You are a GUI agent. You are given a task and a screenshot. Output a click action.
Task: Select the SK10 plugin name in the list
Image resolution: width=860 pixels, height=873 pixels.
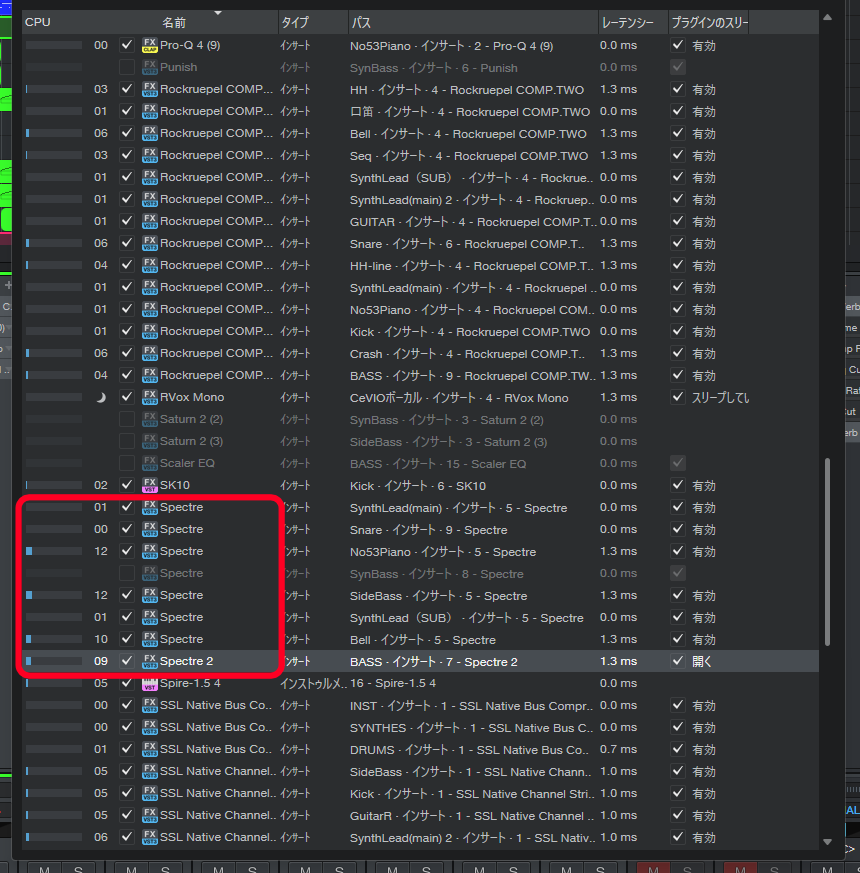coord(175,485)
